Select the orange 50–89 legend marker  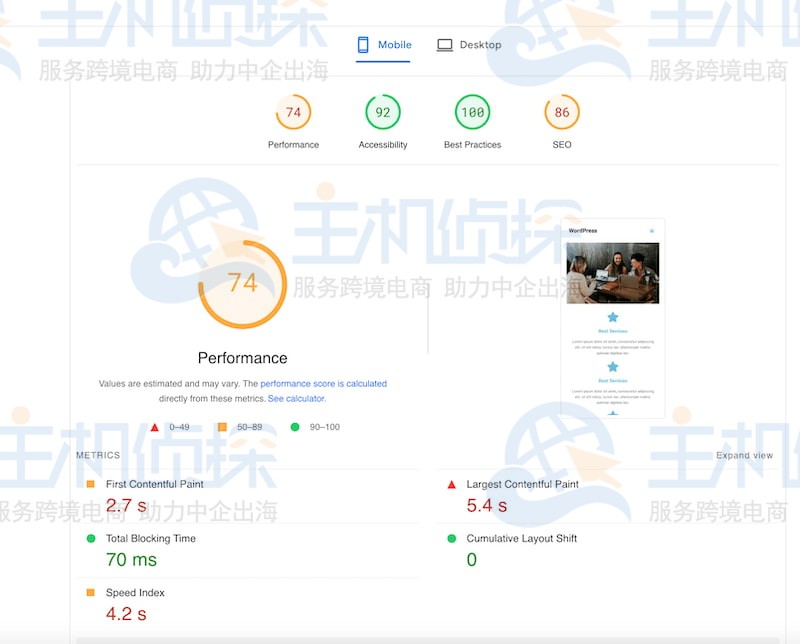tap(222, 426)
